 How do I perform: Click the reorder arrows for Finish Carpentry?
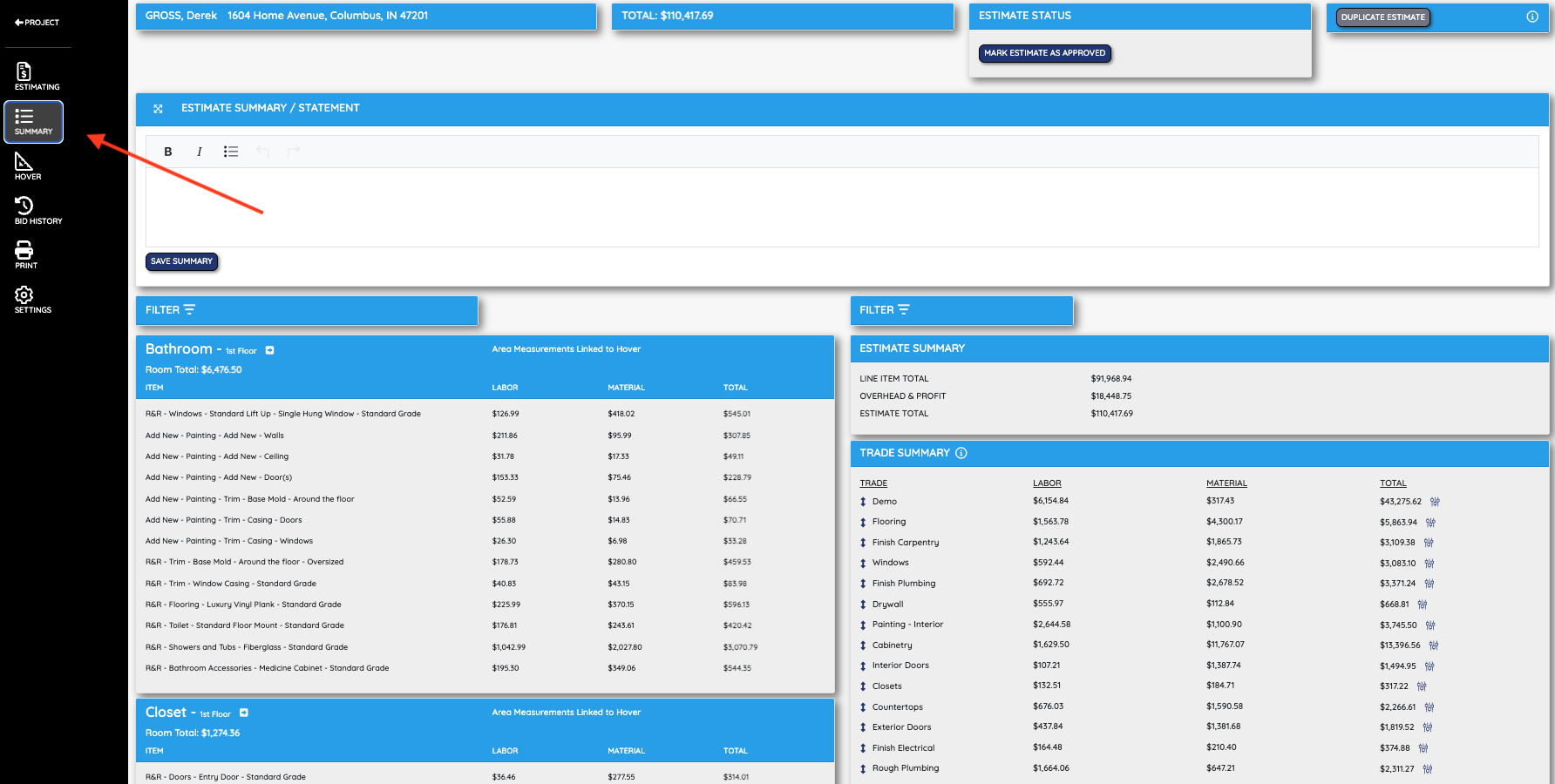(863, 543)
